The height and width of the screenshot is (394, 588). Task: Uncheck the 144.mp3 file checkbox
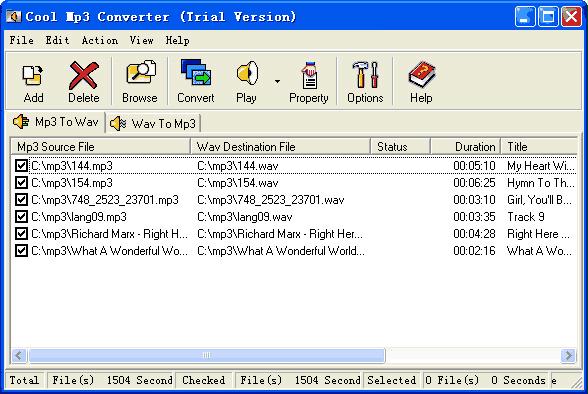(21, 166)
